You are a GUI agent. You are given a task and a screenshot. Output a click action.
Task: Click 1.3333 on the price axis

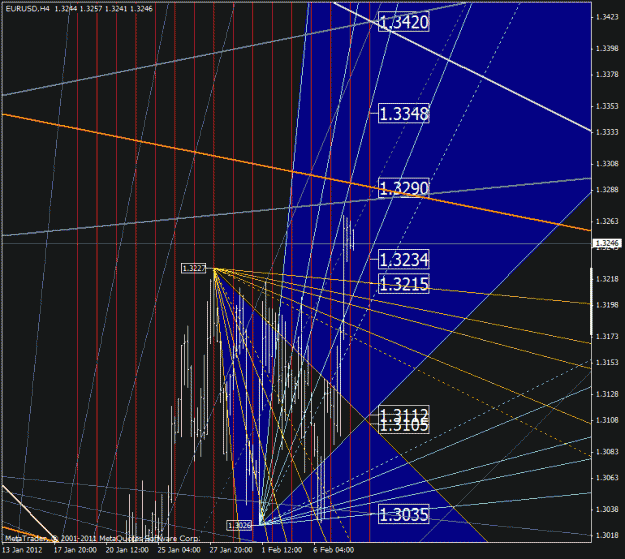[x=607, y=132]
